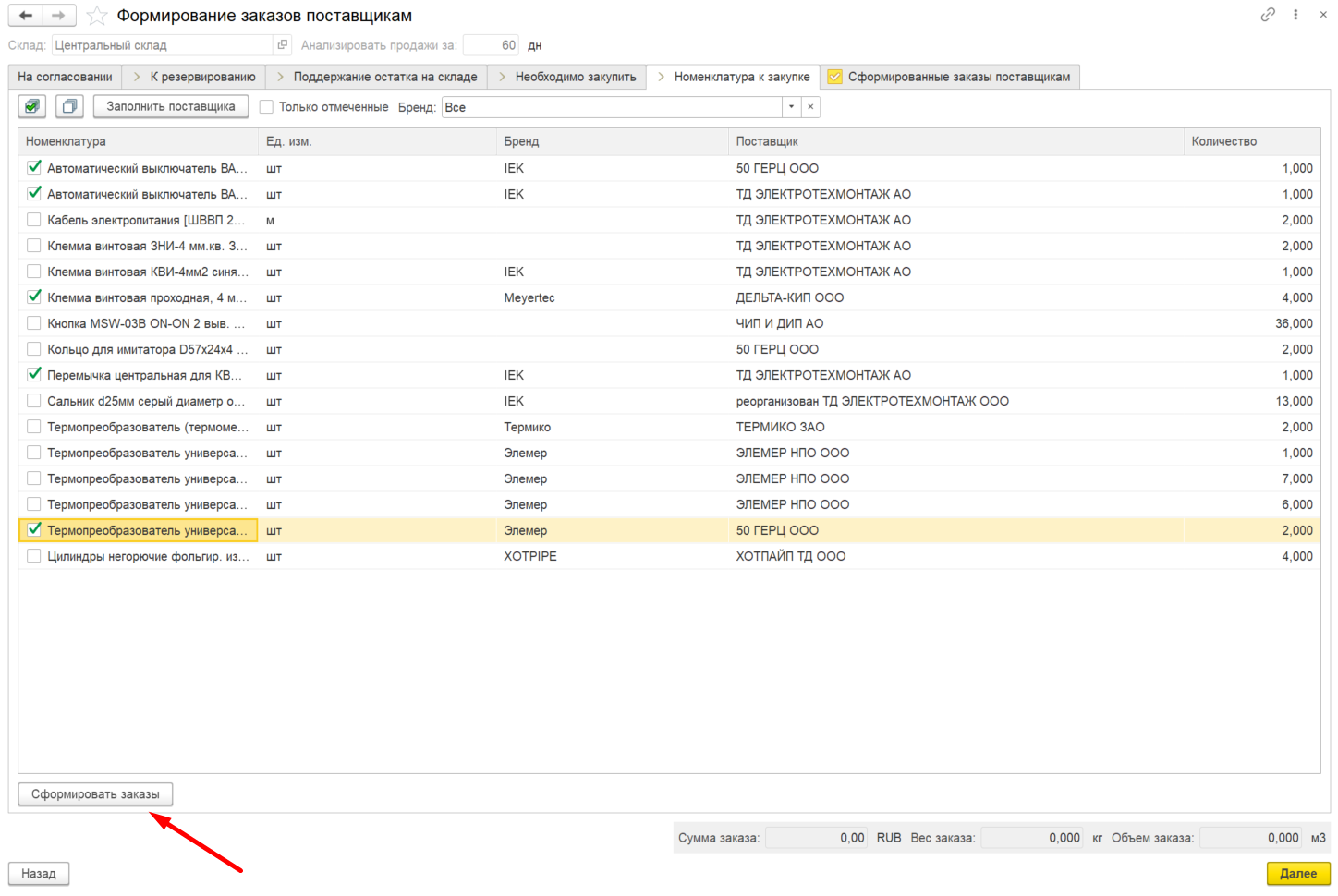Check the Кабель электропитания row checkbox

(34, 220)
